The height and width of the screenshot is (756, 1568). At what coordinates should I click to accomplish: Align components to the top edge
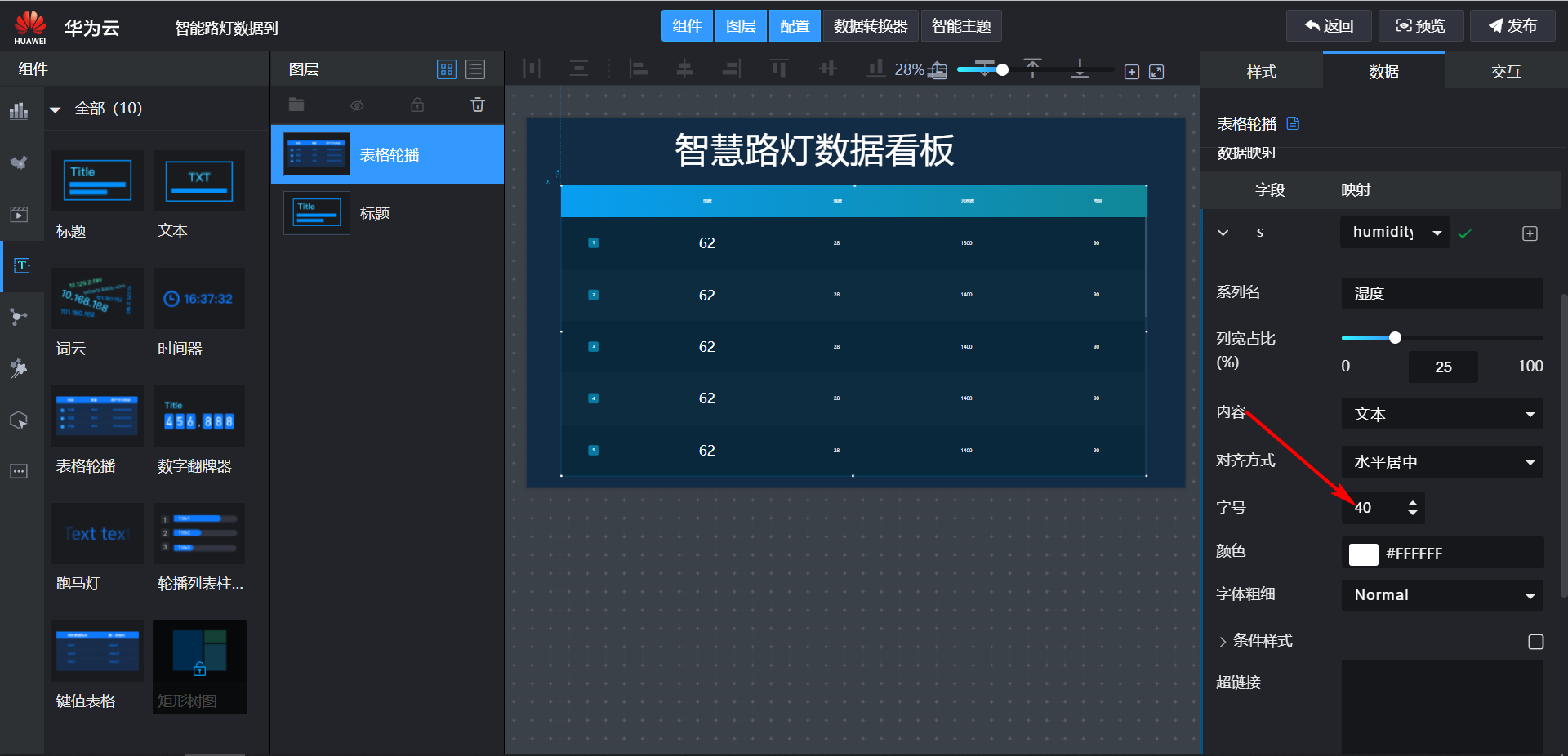click(x=779, y=69)
